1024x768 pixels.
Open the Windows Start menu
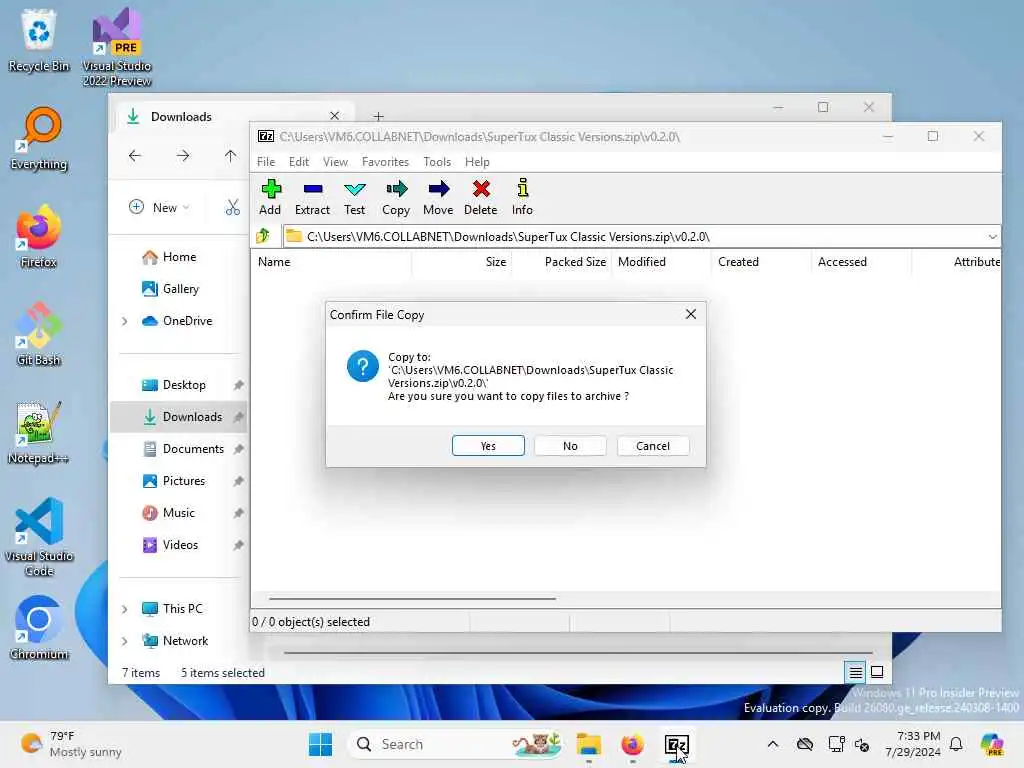tap(320, 744)
